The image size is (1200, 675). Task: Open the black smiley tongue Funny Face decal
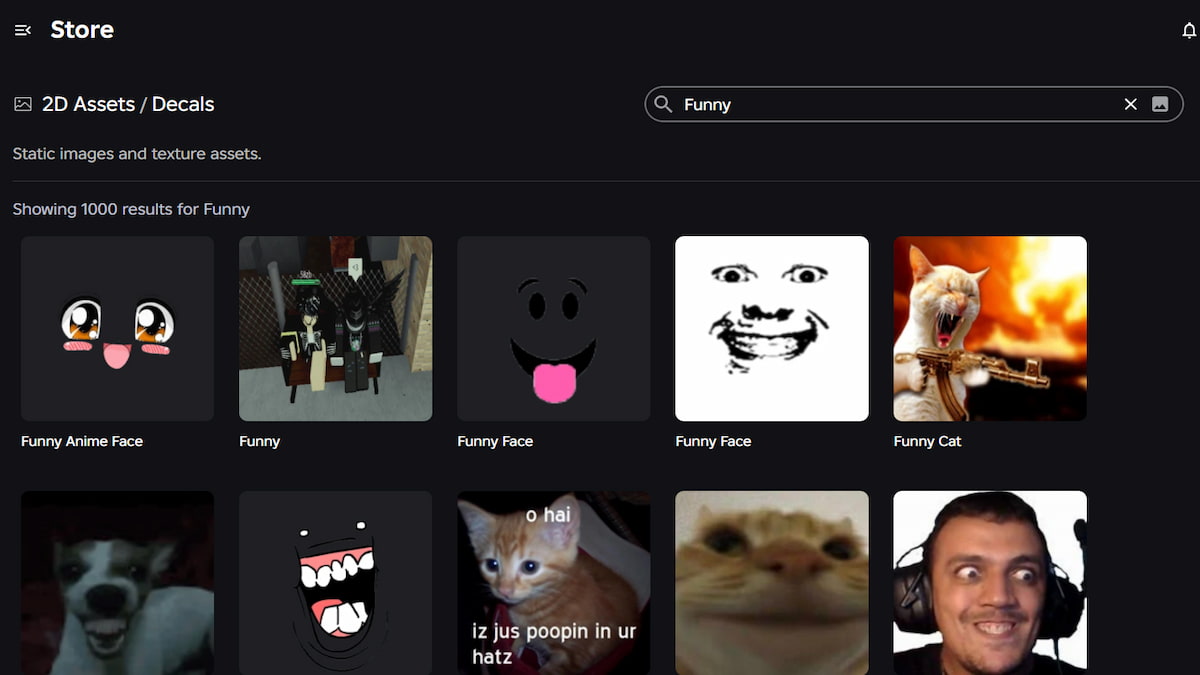553,328
